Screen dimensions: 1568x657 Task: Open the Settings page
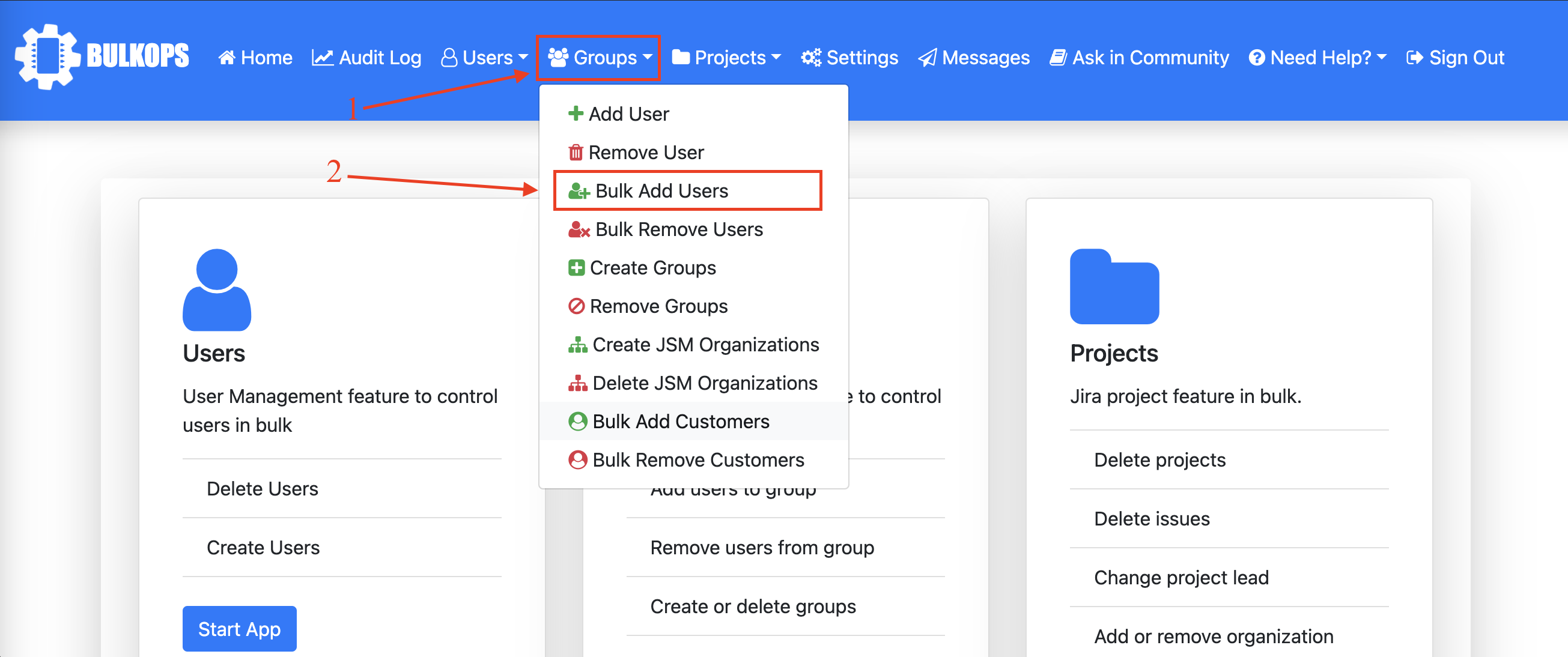[849, 56]
